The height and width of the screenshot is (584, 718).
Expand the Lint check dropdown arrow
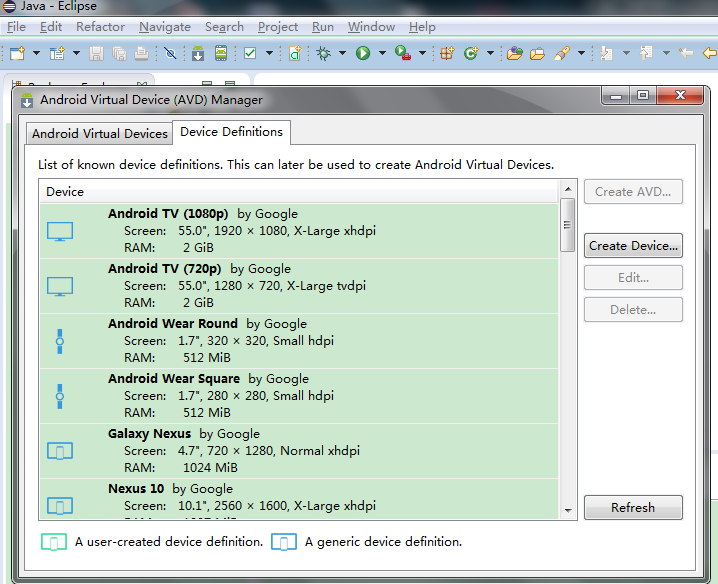coord(269,53)
